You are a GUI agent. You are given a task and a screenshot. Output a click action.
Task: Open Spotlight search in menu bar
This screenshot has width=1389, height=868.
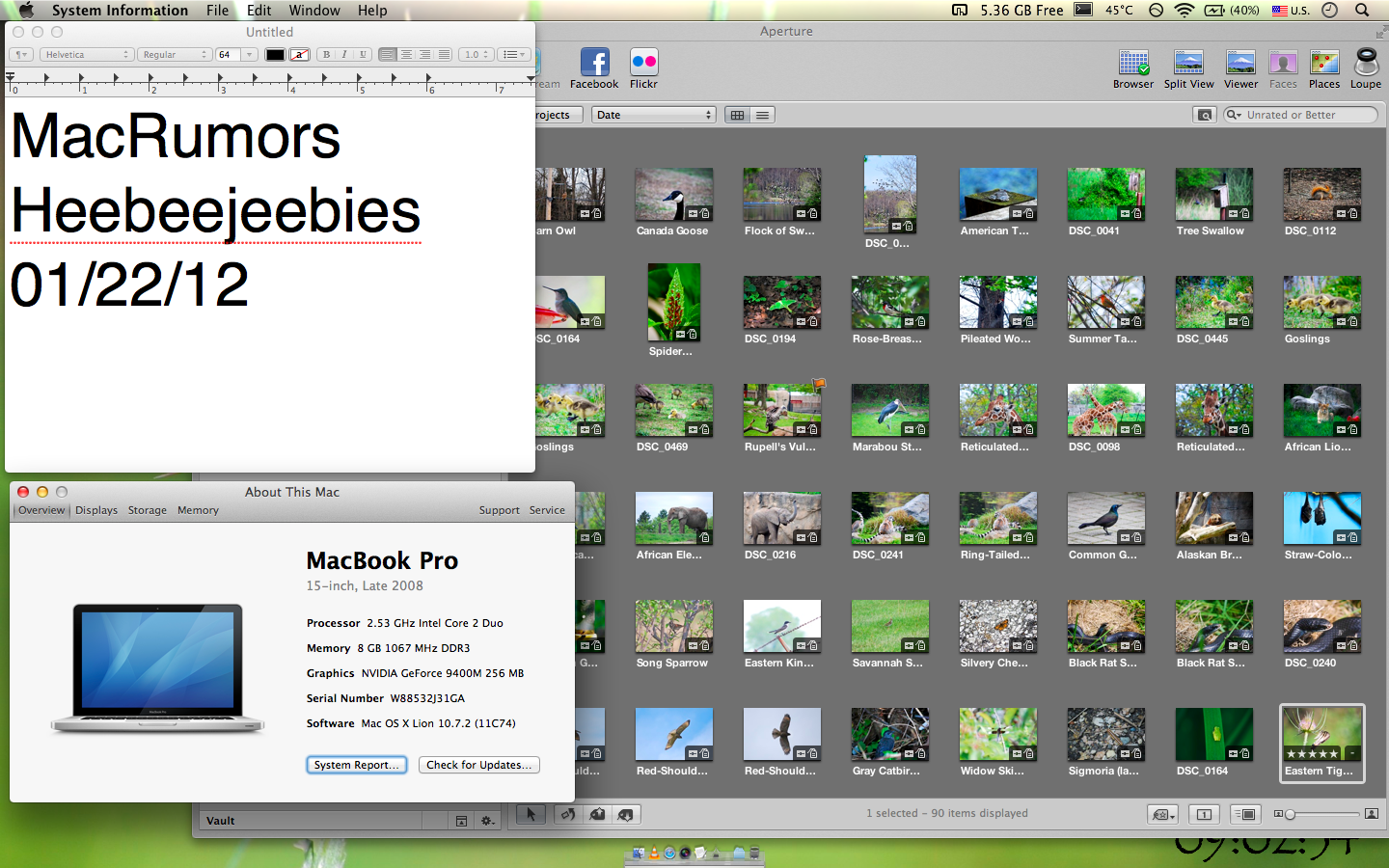[1362, 11]
